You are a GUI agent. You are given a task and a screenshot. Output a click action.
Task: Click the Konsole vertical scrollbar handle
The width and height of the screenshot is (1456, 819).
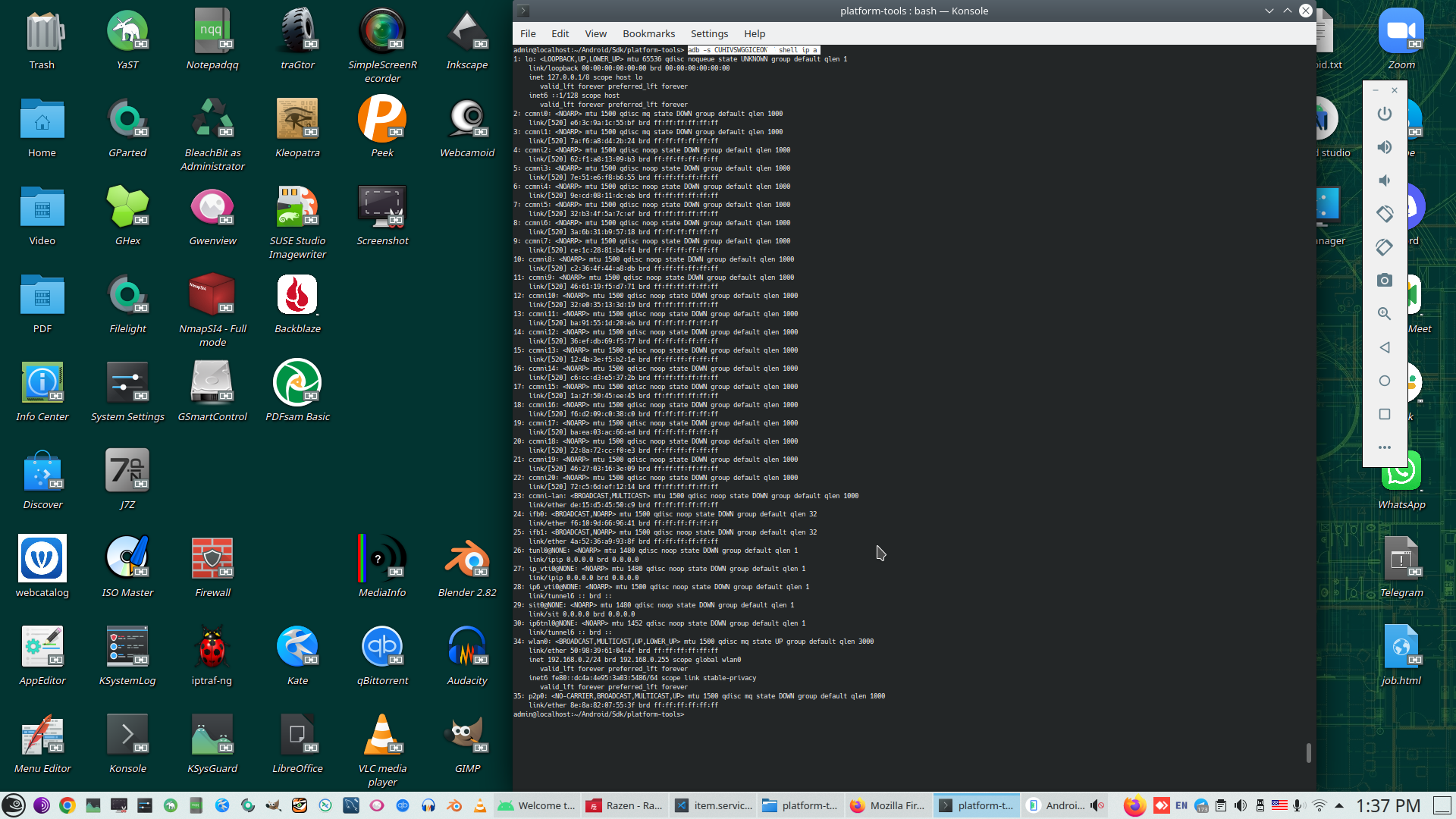tap(1308, 752)
